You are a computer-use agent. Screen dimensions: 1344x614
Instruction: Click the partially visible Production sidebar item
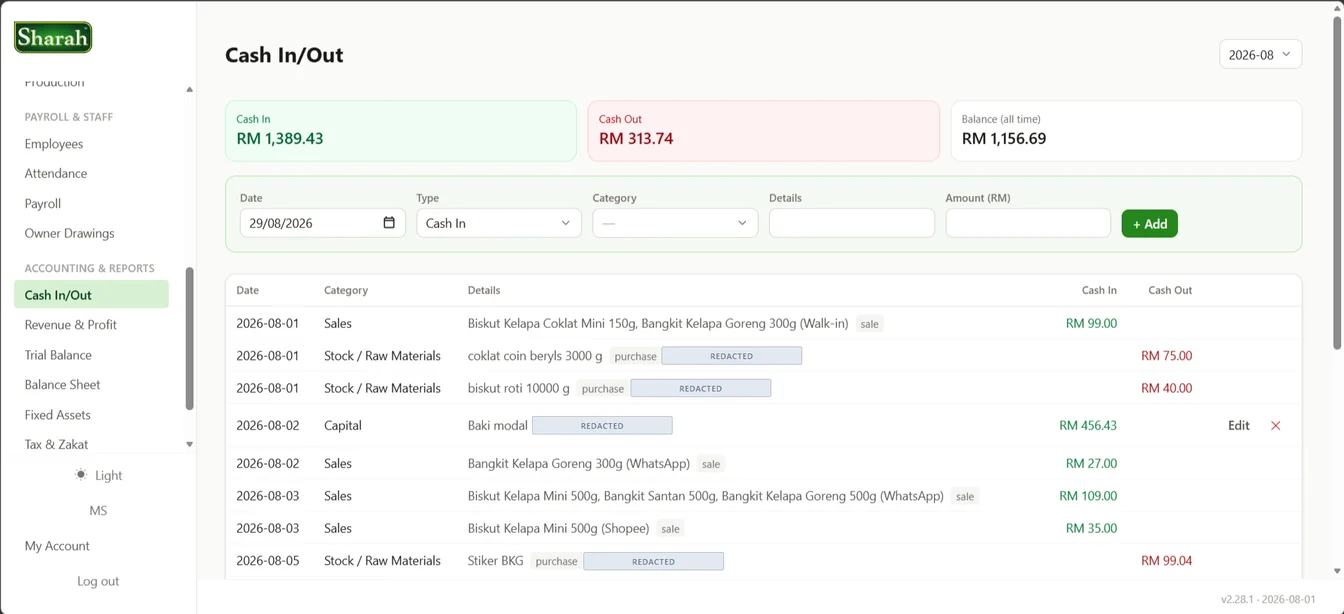55,83
